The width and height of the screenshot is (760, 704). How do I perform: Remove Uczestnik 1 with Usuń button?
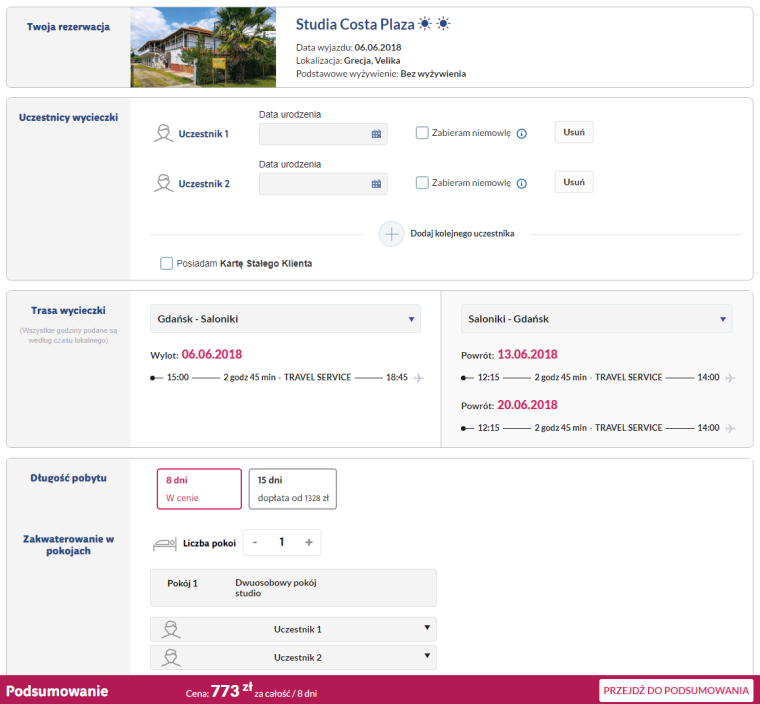click(x=573, y=132)
